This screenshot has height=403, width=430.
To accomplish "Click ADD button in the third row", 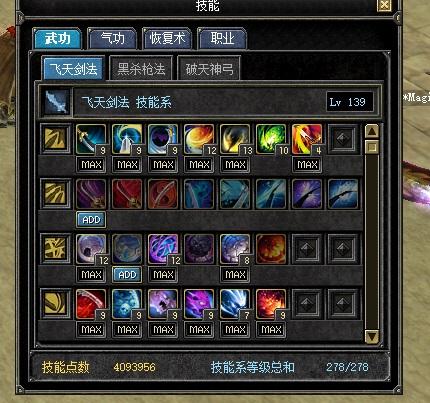I will (127, 275).
